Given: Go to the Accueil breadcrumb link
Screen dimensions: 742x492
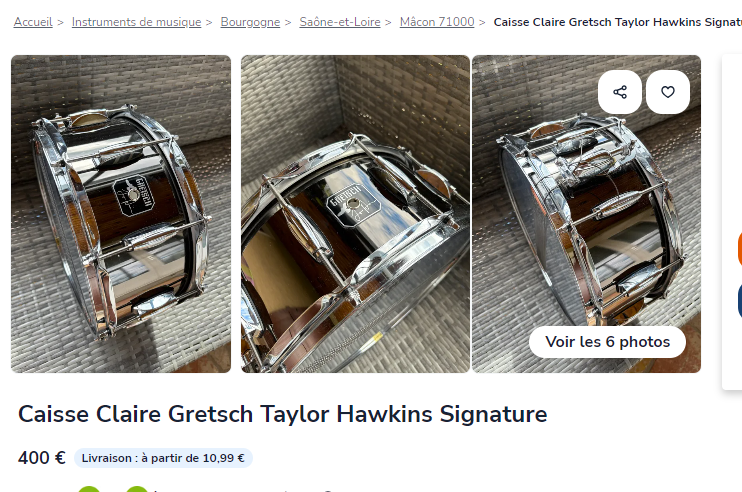Looking at the screenshot, I should (x=33, y=22).
